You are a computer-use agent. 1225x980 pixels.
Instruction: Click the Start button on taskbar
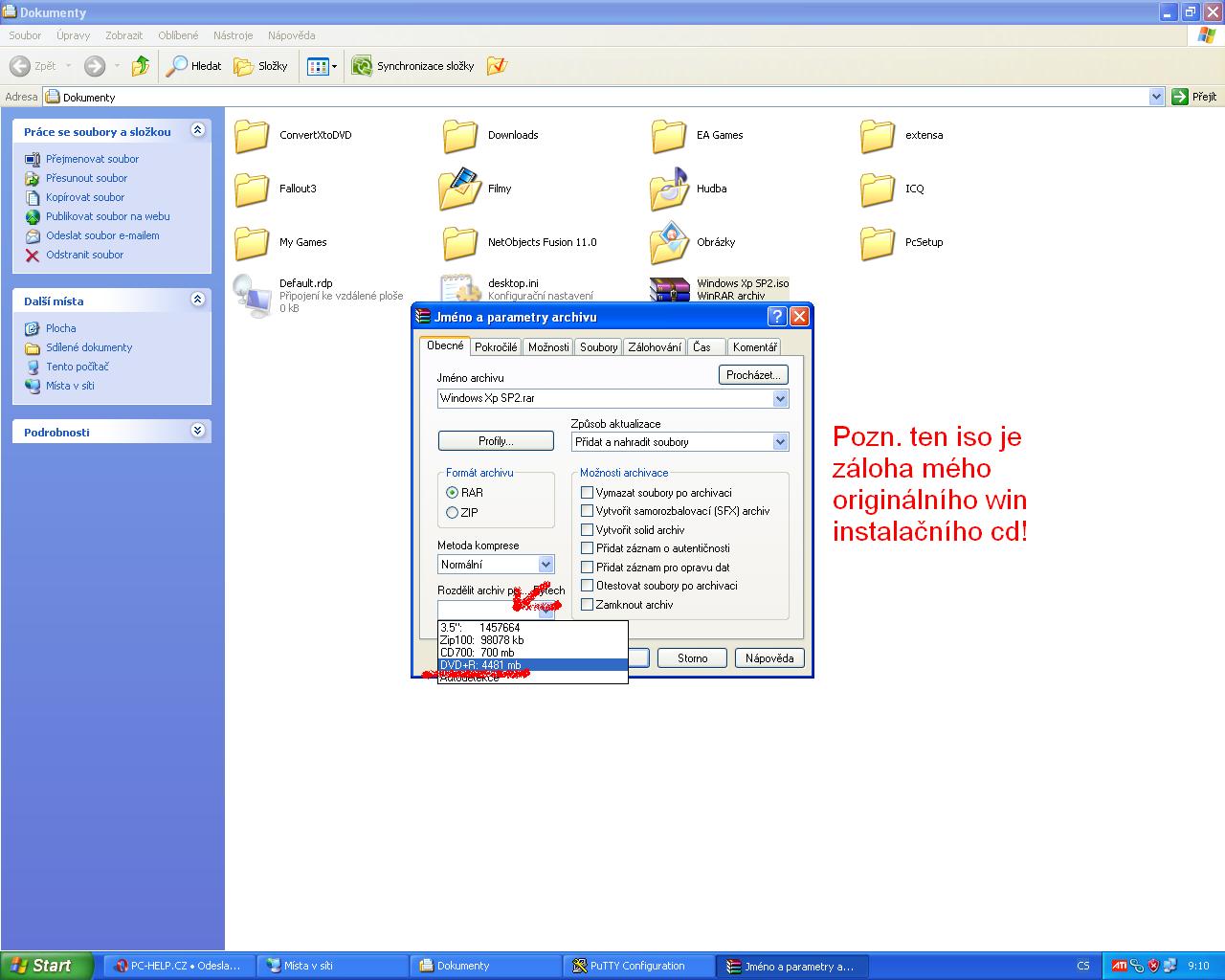point(47,966)
